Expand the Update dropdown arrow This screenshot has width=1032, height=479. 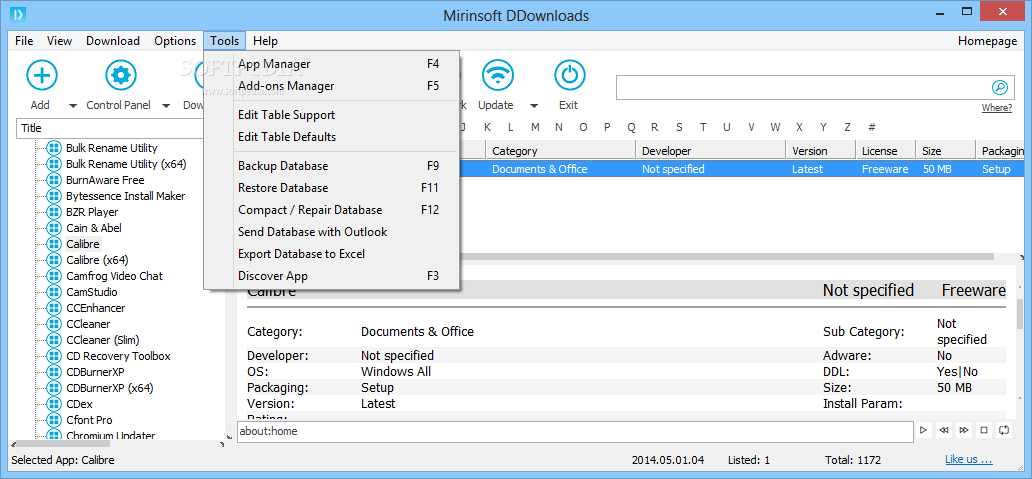coord(534,105)
